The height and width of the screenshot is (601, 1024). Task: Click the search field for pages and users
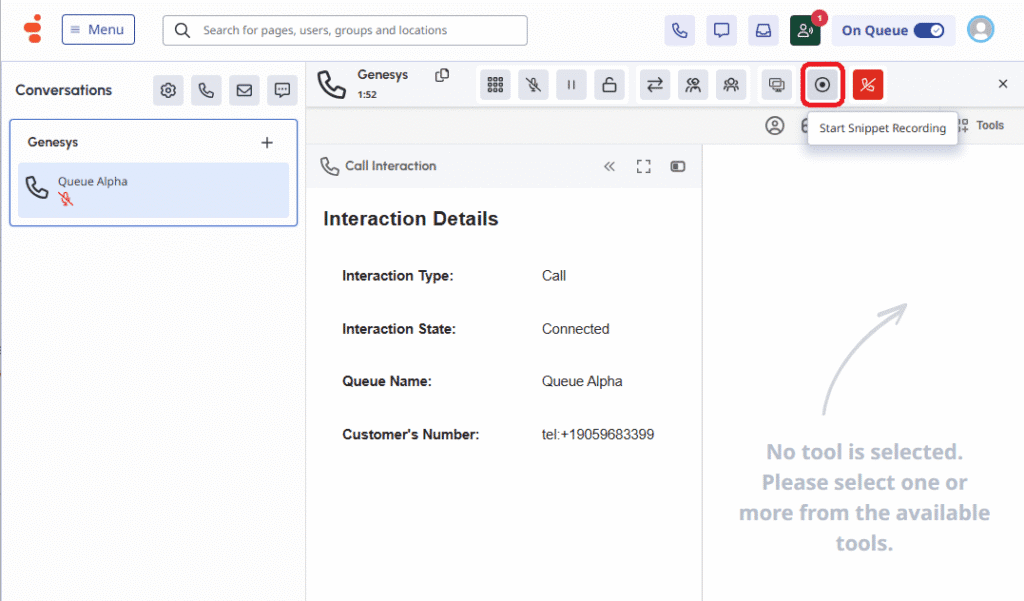(345, 30)
